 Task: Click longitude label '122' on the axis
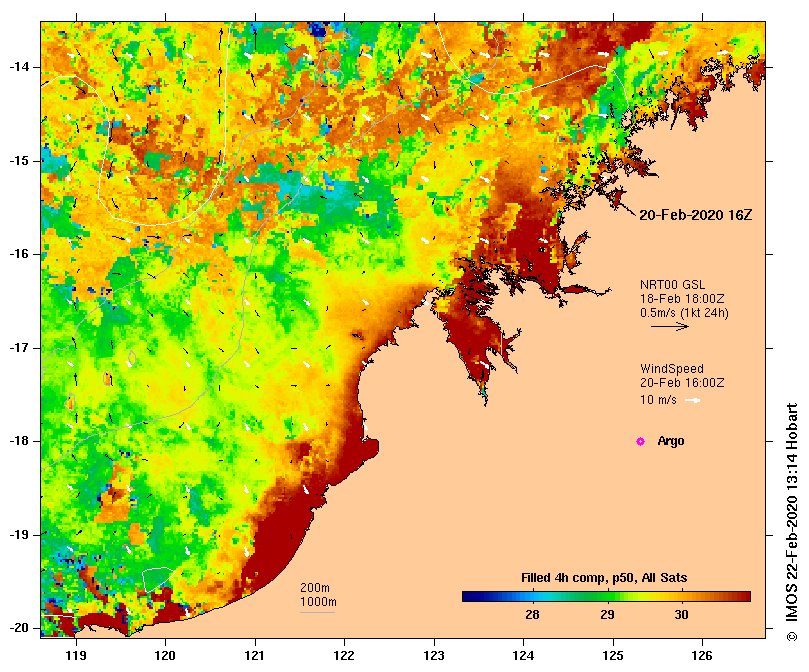click(344, 656)
